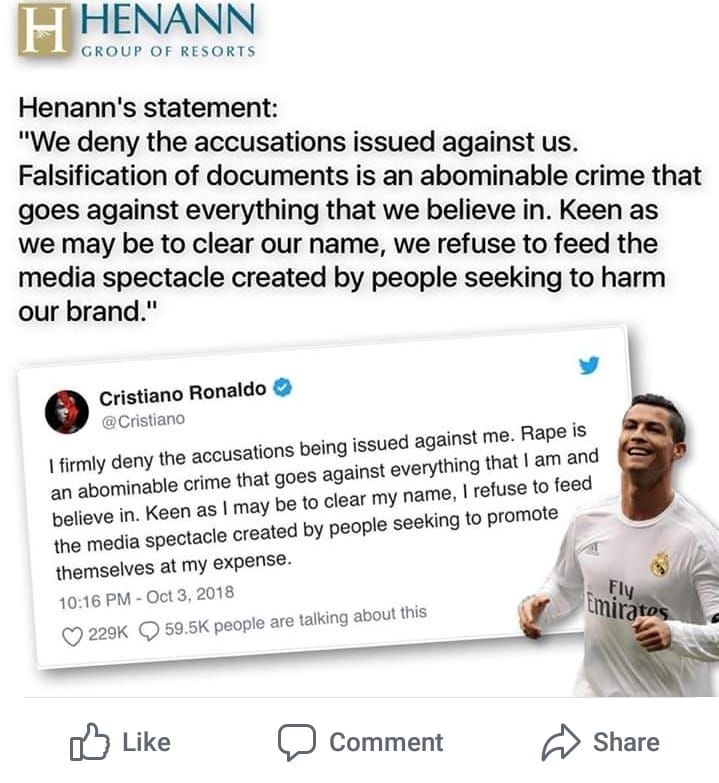The width and height of the screenshot is (719, 783).
Task: Click the Henann's statement post text
Action: point(360,209)
